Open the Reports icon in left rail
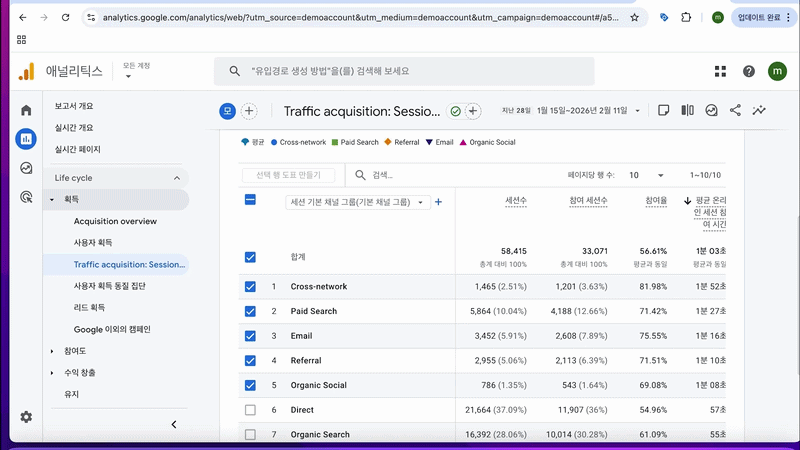Viewport: 800px width, 450px height. click(x=26, y=139)
